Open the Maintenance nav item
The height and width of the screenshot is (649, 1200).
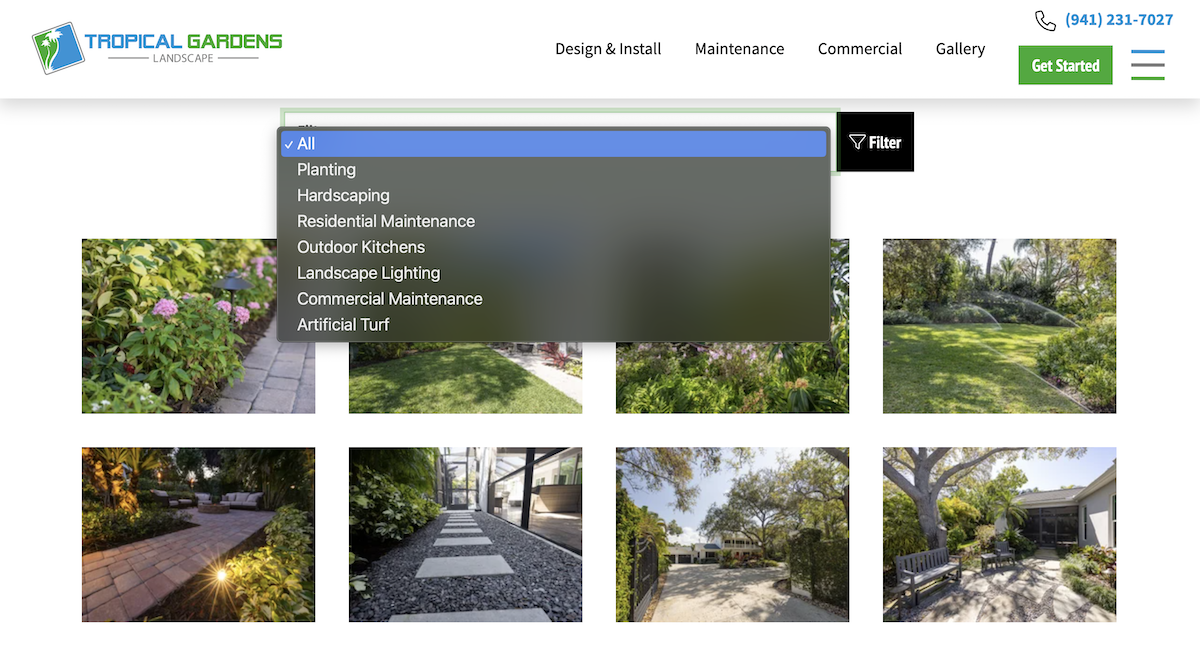point(740,49)
